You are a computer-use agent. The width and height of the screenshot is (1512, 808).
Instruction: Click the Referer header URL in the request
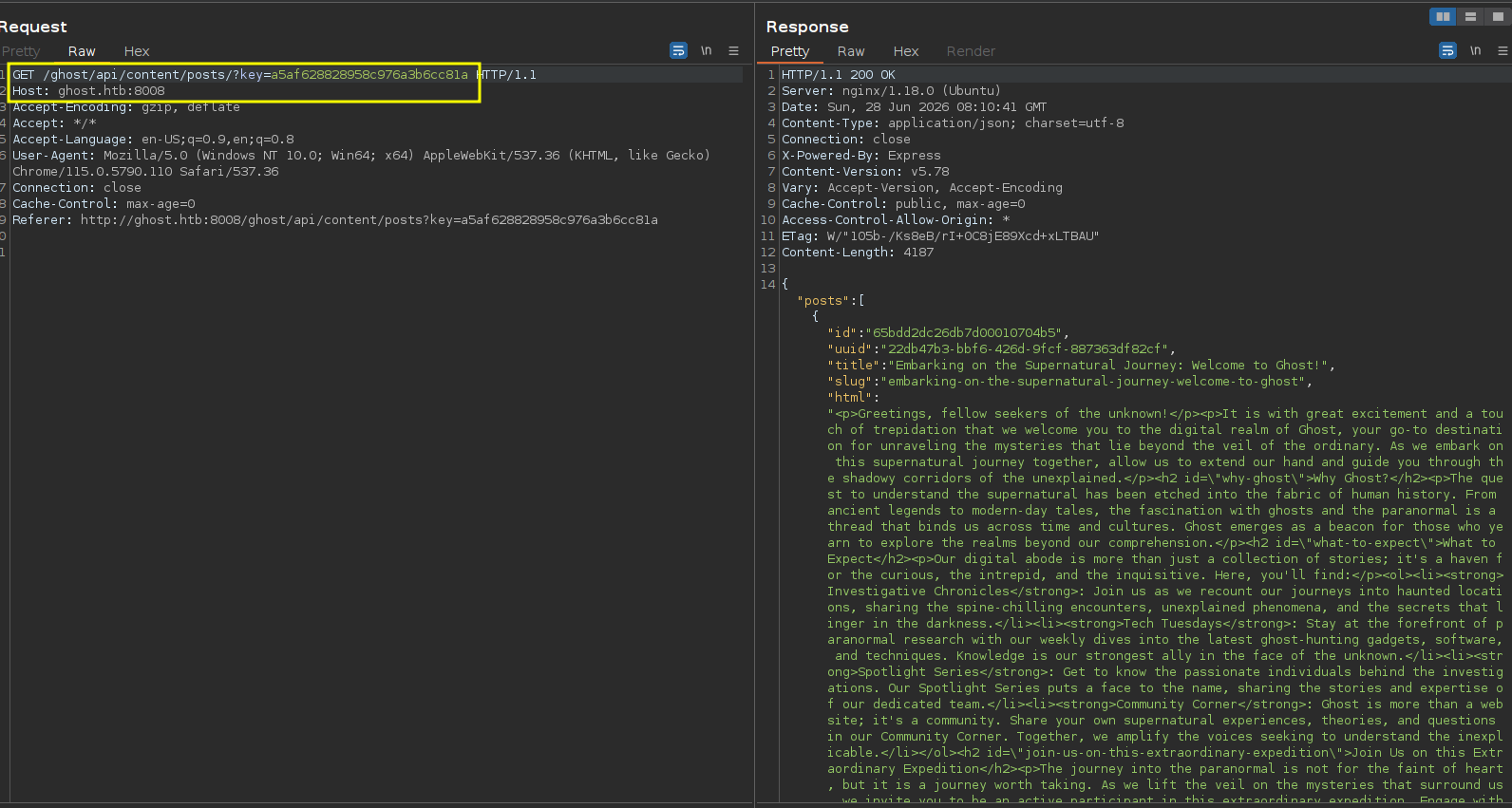click(x=369, y=220)
